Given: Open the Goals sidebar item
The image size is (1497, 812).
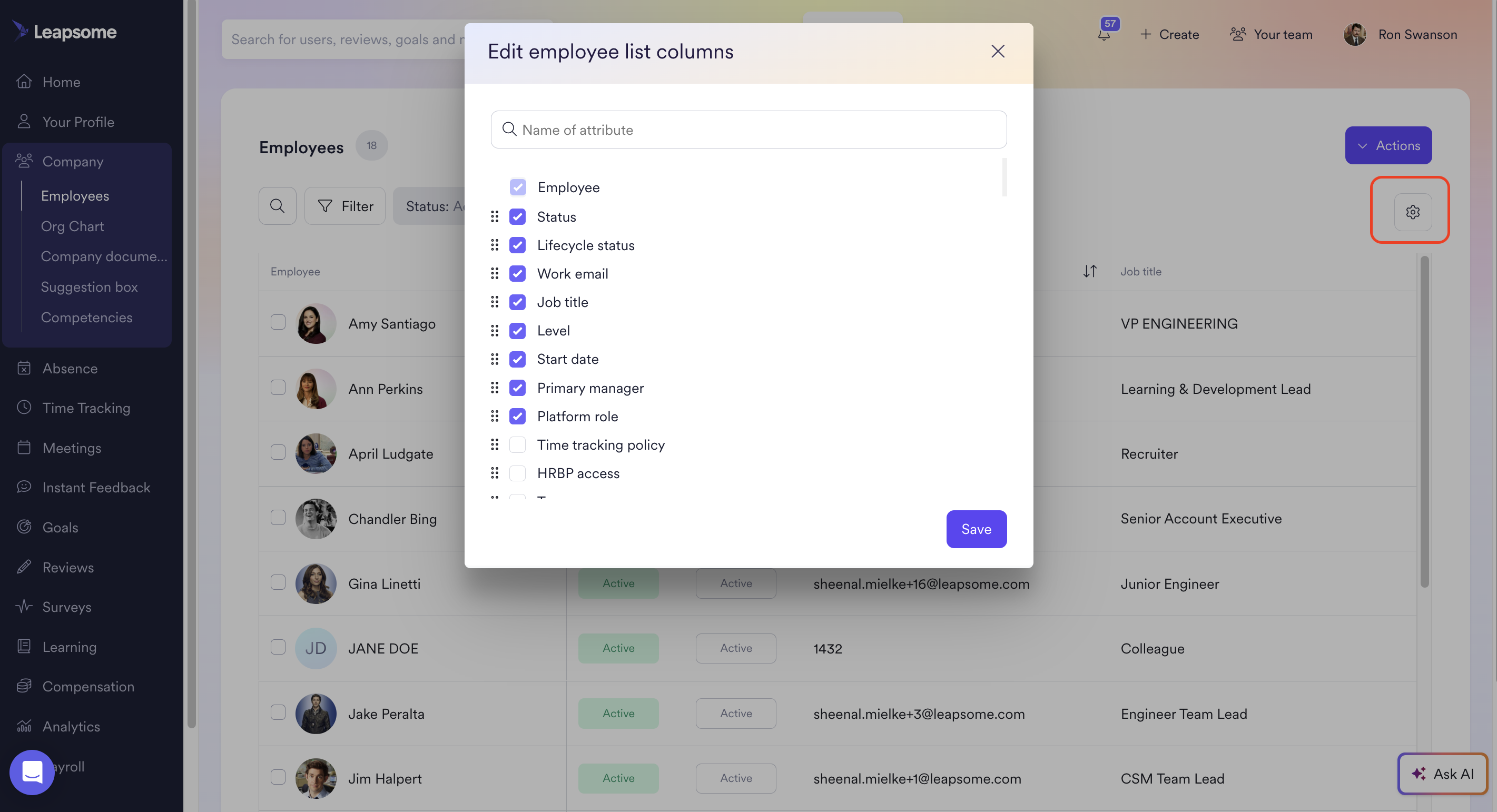Looking at the screenshot, I should click(61, 527).
